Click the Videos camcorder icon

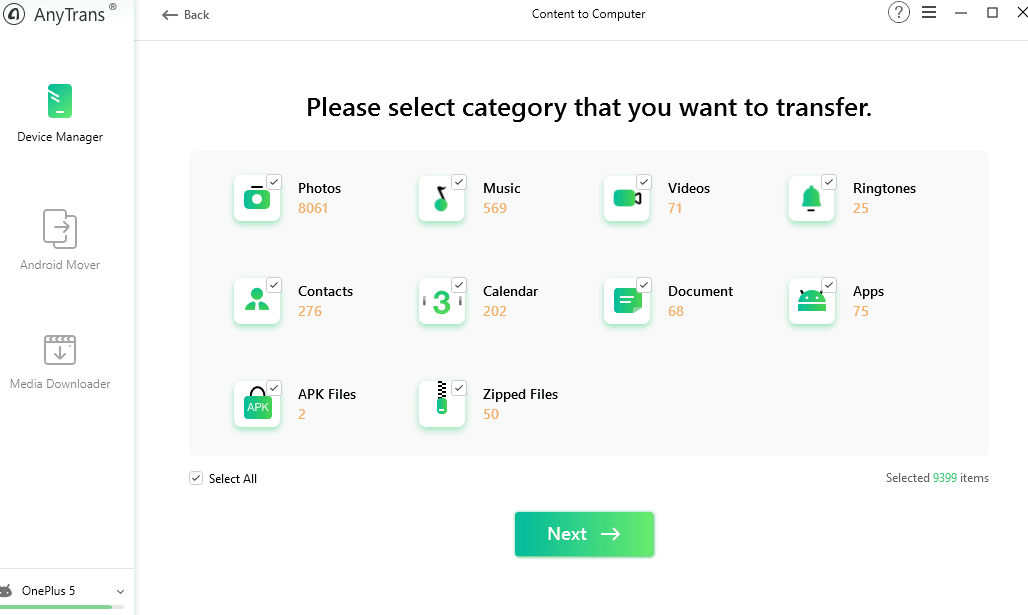point(627,199)
